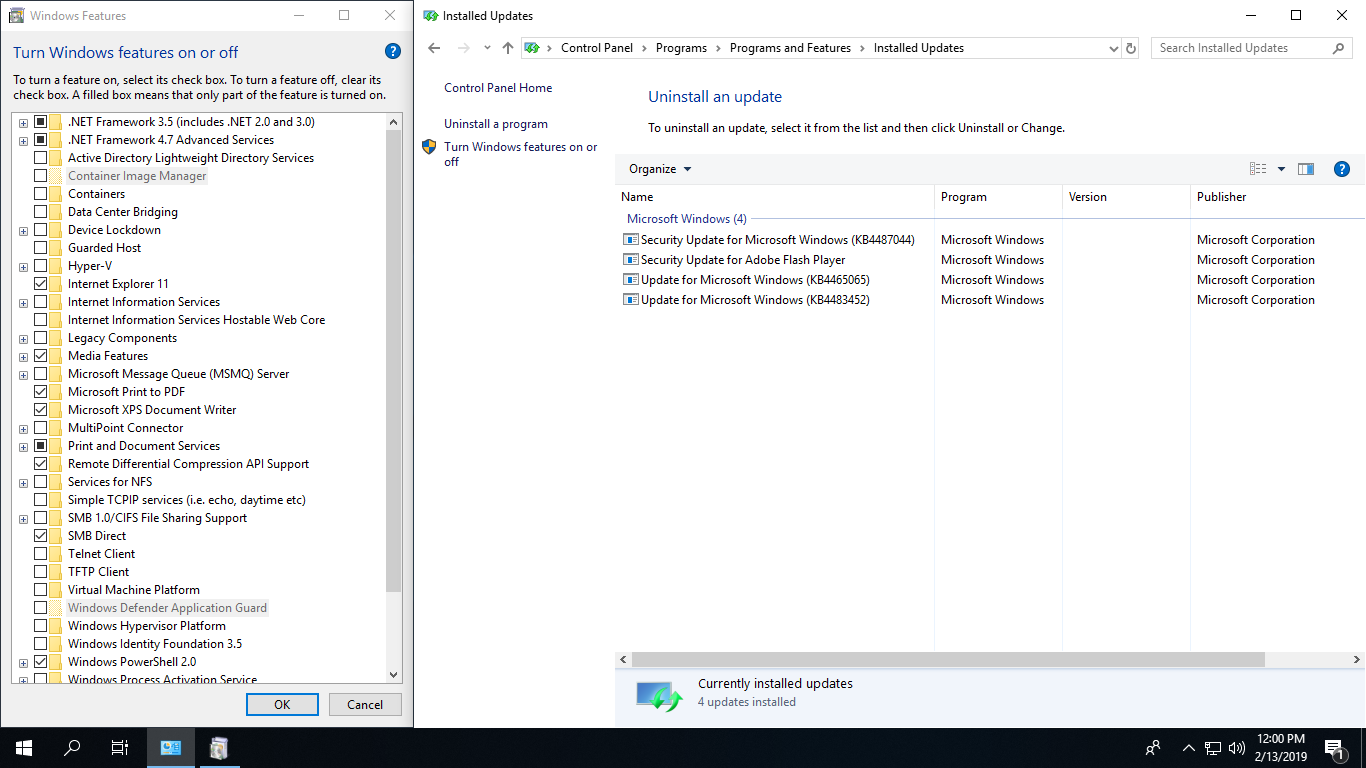The image size is (1366, 768).
Task: Click the scroll down arrow in features list
Action: pos(393,675)
